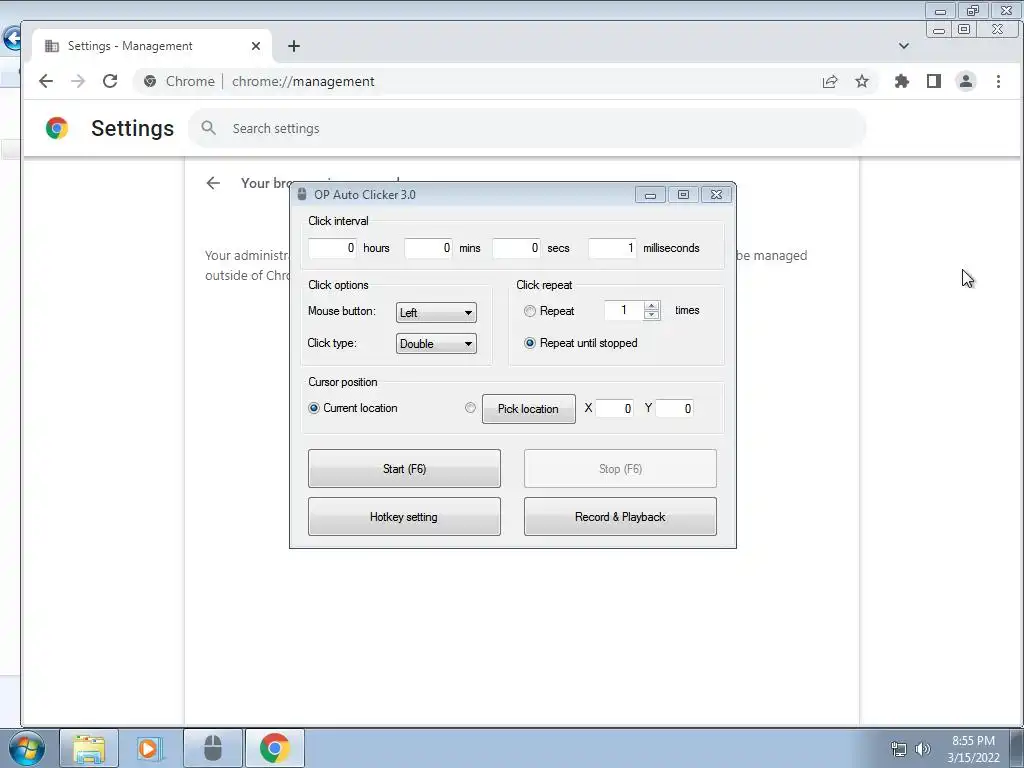Click the site info icon in the address bar

pos(150,81)
